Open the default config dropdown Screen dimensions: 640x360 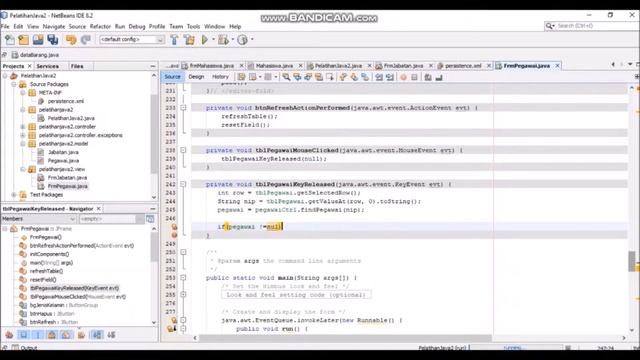click(x=132, y=40)
